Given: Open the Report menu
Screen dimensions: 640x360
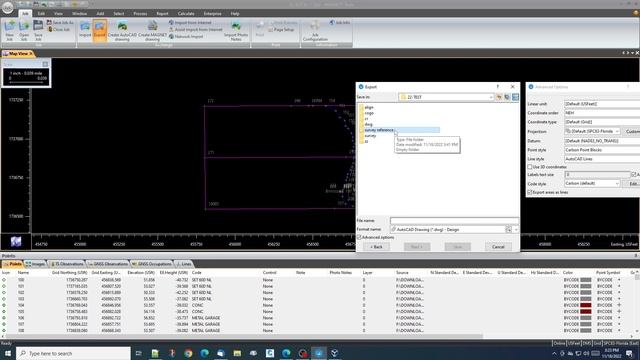Looking at the screenshot, I should (162, 13).
